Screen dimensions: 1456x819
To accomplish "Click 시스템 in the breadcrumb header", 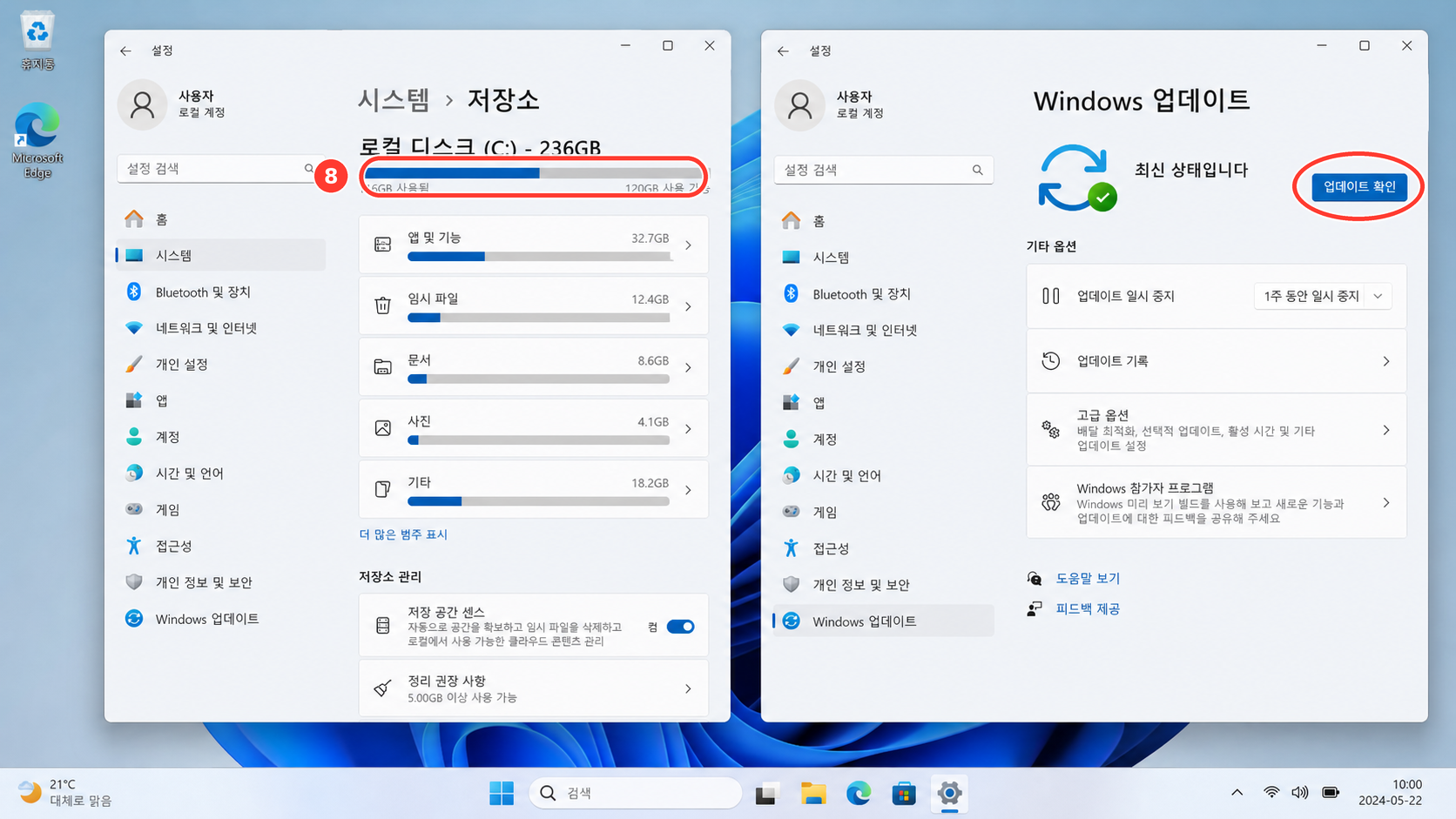I will pyautogui.click(x=394, y=100).
